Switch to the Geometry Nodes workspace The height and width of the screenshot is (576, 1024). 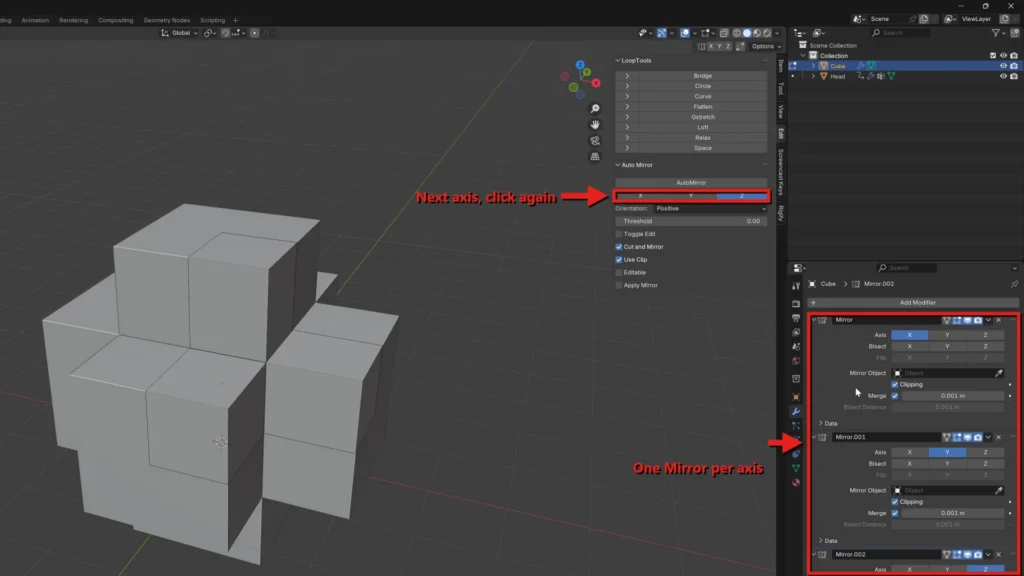tap(167, 20)
